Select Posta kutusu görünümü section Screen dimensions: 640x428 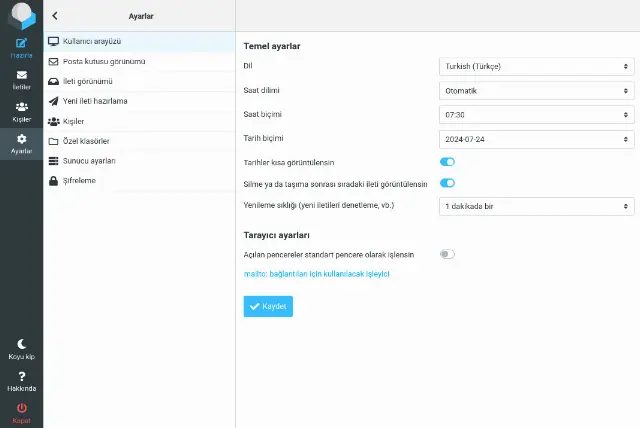(x=139, y=62)
